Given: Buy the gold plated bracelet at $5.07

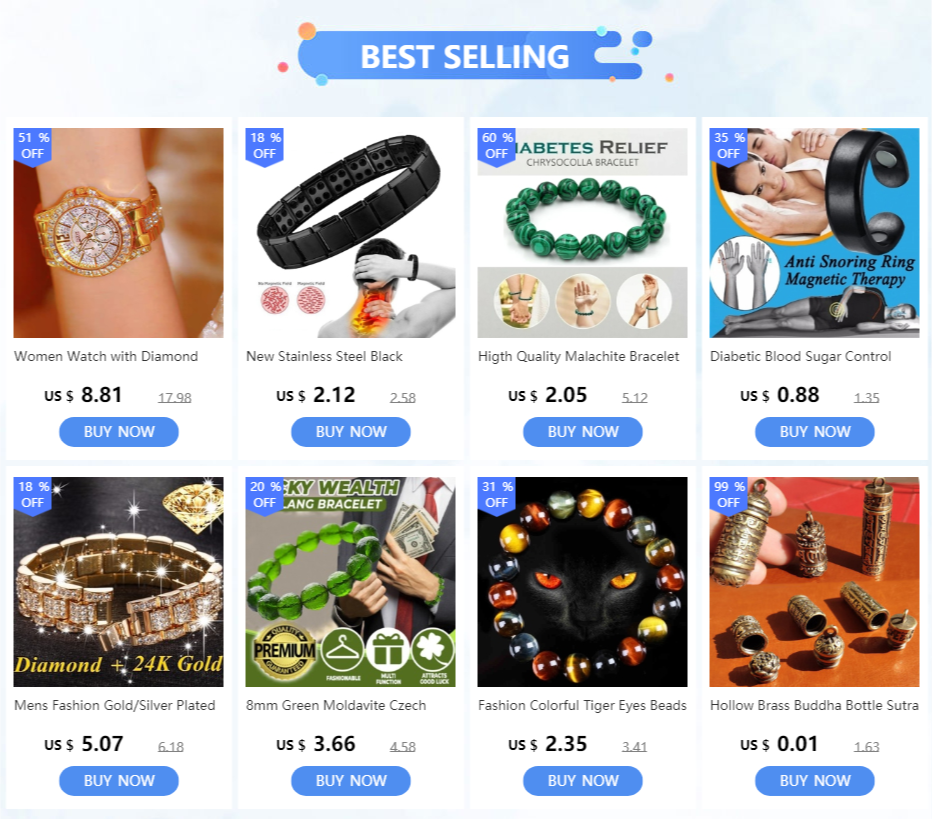Looking at the screenshot, I should [x=119, y=780].
